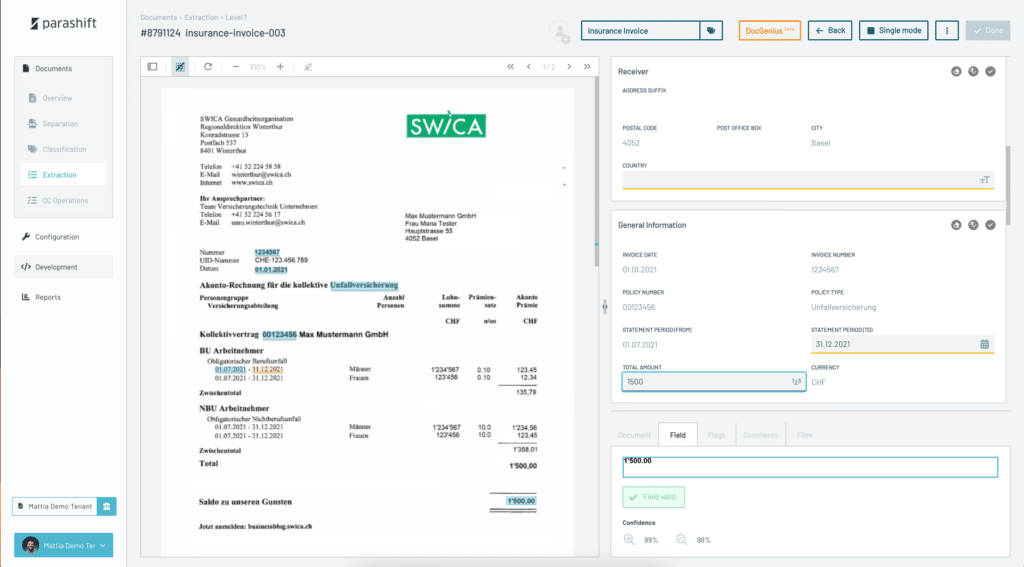Open the Mattia Demo Ter user dropdown

(x=63, y=545)
